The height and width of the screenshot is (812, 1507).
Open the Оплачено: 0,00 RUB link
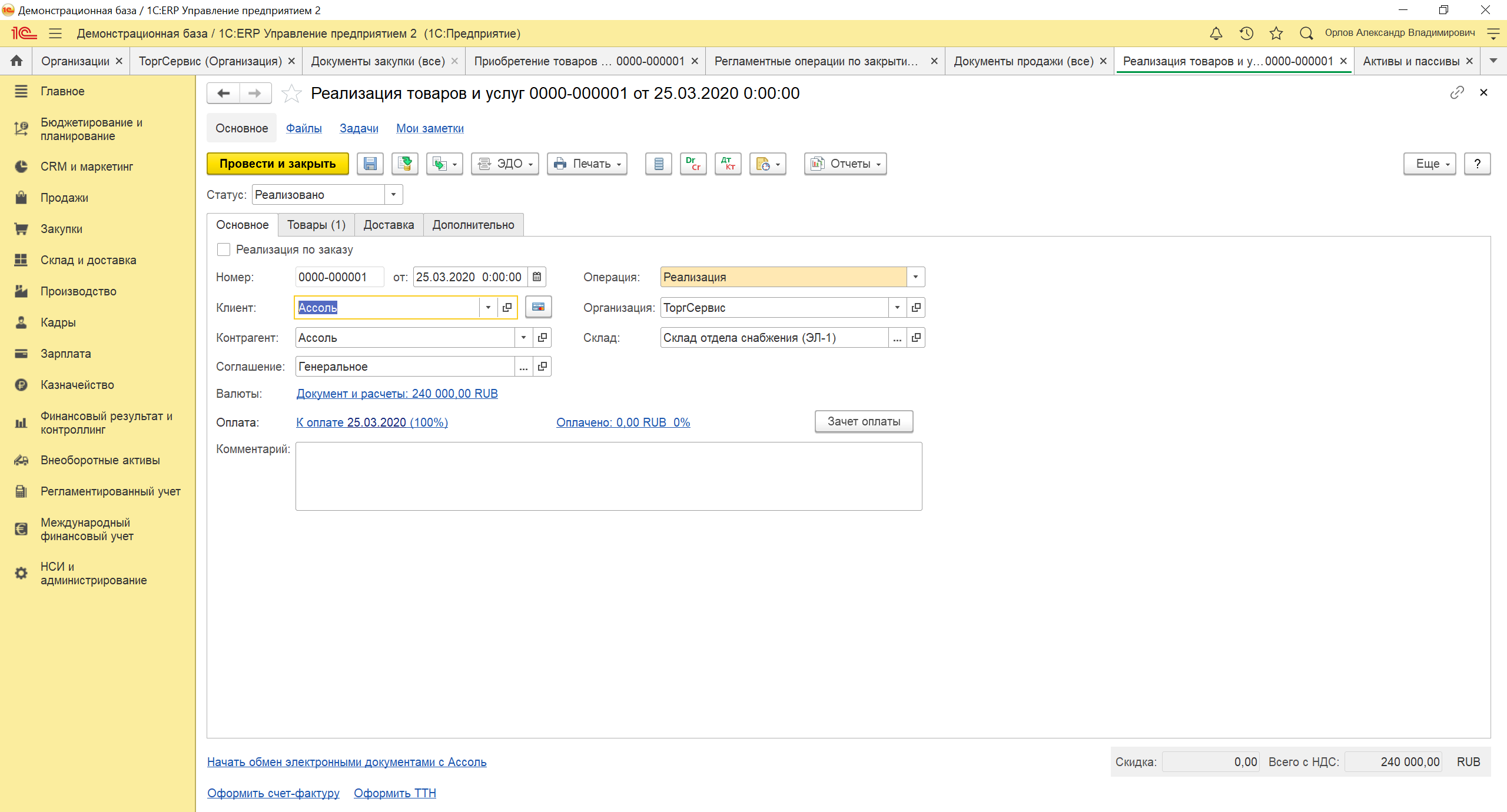point(623,422)
